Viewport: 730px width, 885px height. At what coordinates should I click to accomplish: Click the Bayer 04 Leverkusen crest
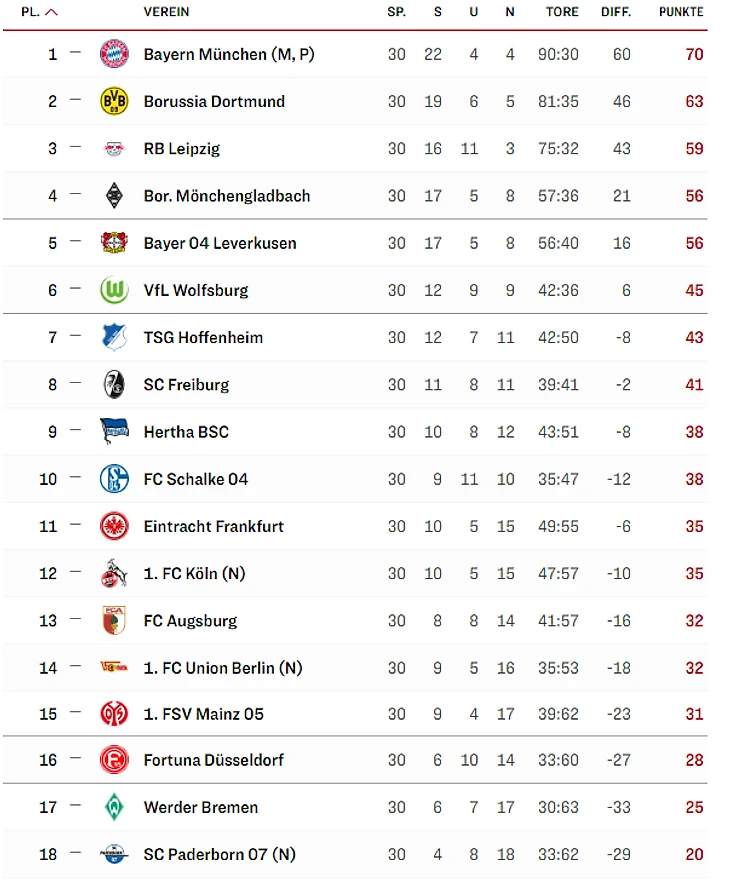click(x=114, y=243)
